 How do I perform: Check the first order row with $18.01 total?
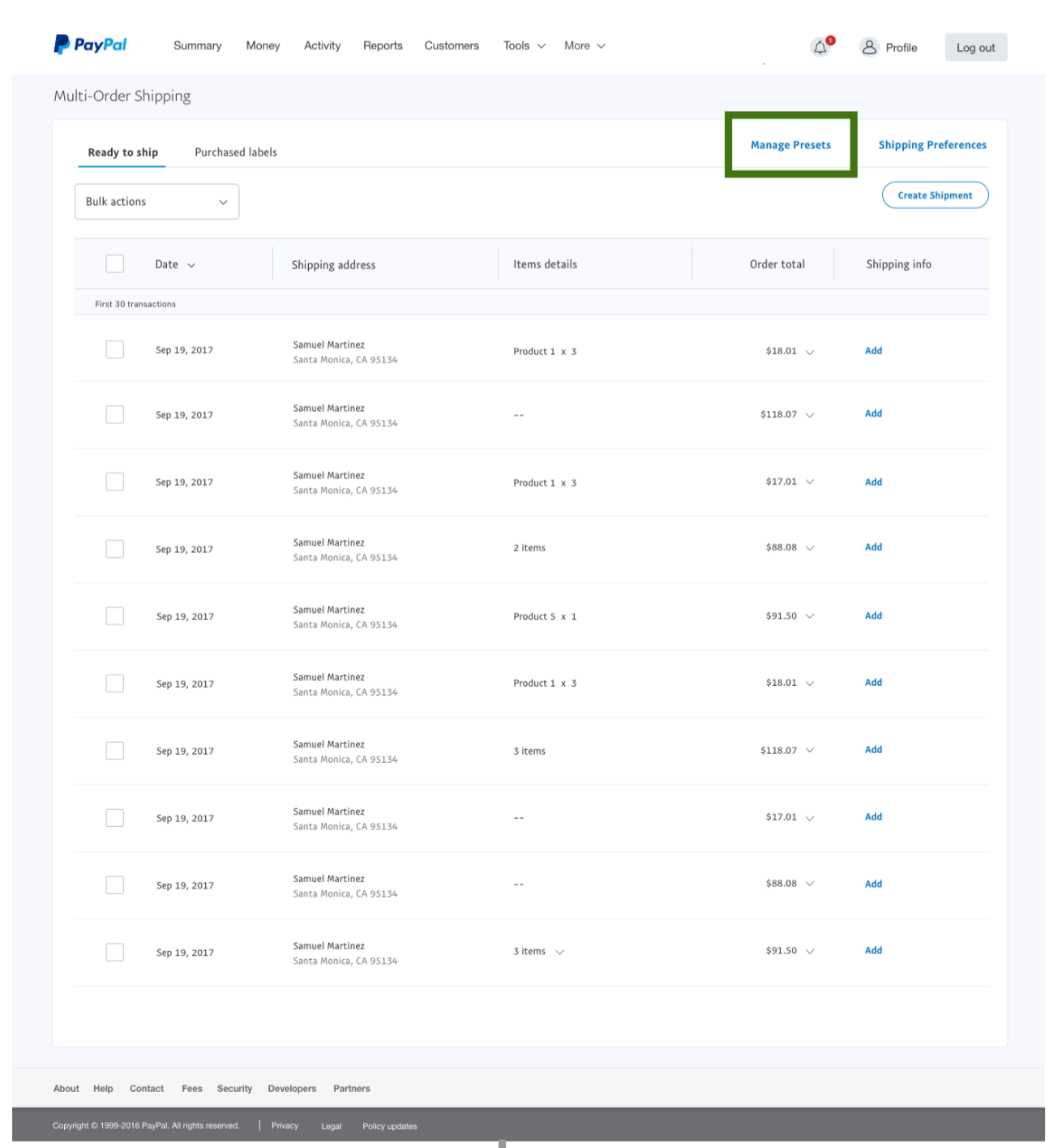coord(115,349)
